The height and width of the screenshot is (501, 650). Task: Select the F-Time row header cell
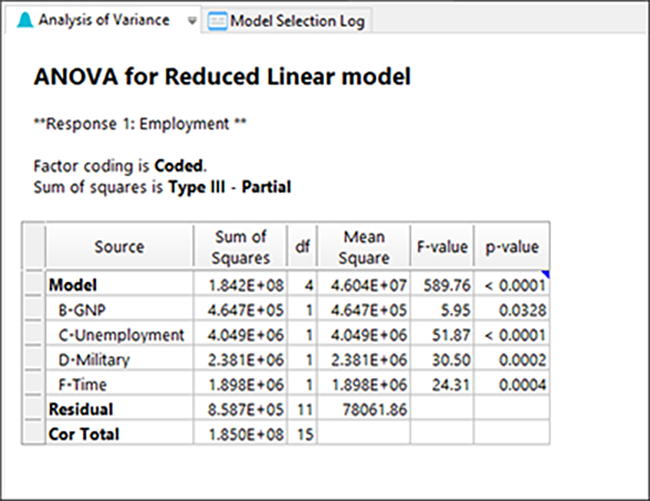pyautogui.click(x=34, y=383)
